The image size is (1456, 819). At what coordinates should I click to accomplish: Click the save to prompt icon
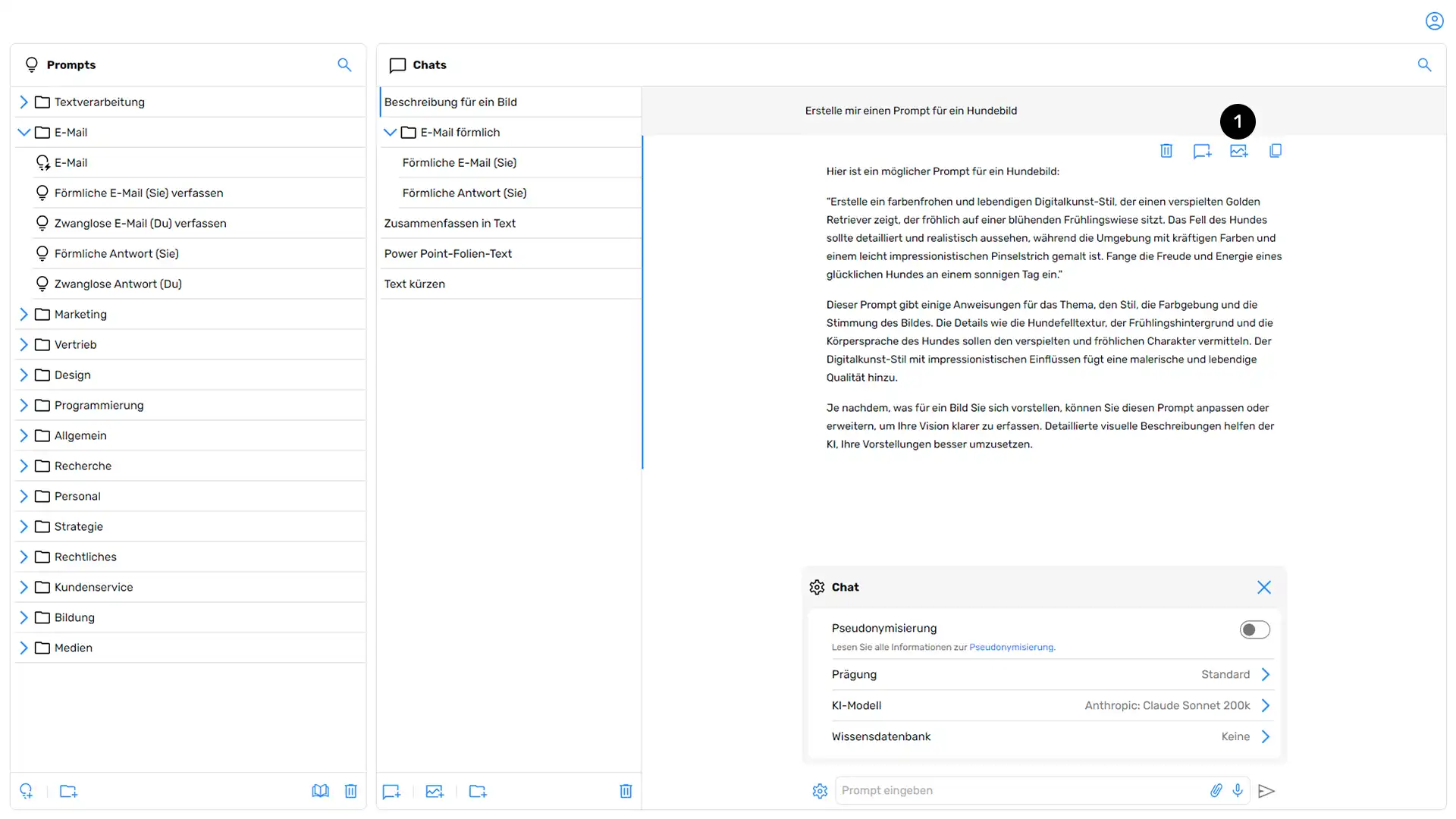coord(1201,150)
